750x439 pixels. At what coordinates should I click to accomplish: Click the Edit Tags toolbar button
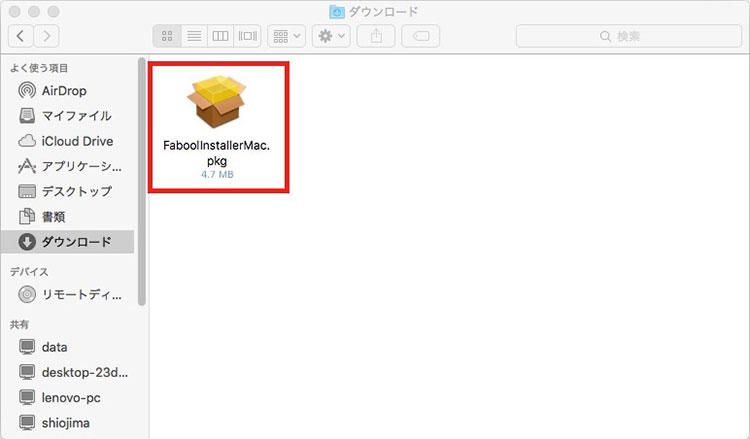[420, 36]
